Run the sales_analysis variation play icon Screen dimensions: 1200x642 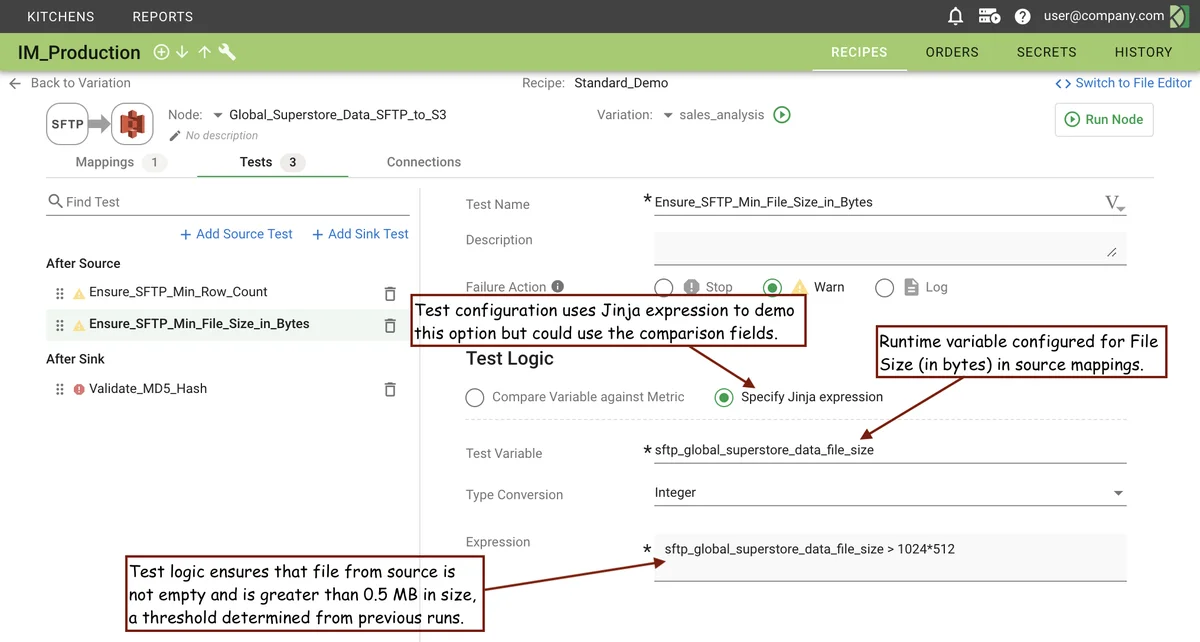point(782,115)
